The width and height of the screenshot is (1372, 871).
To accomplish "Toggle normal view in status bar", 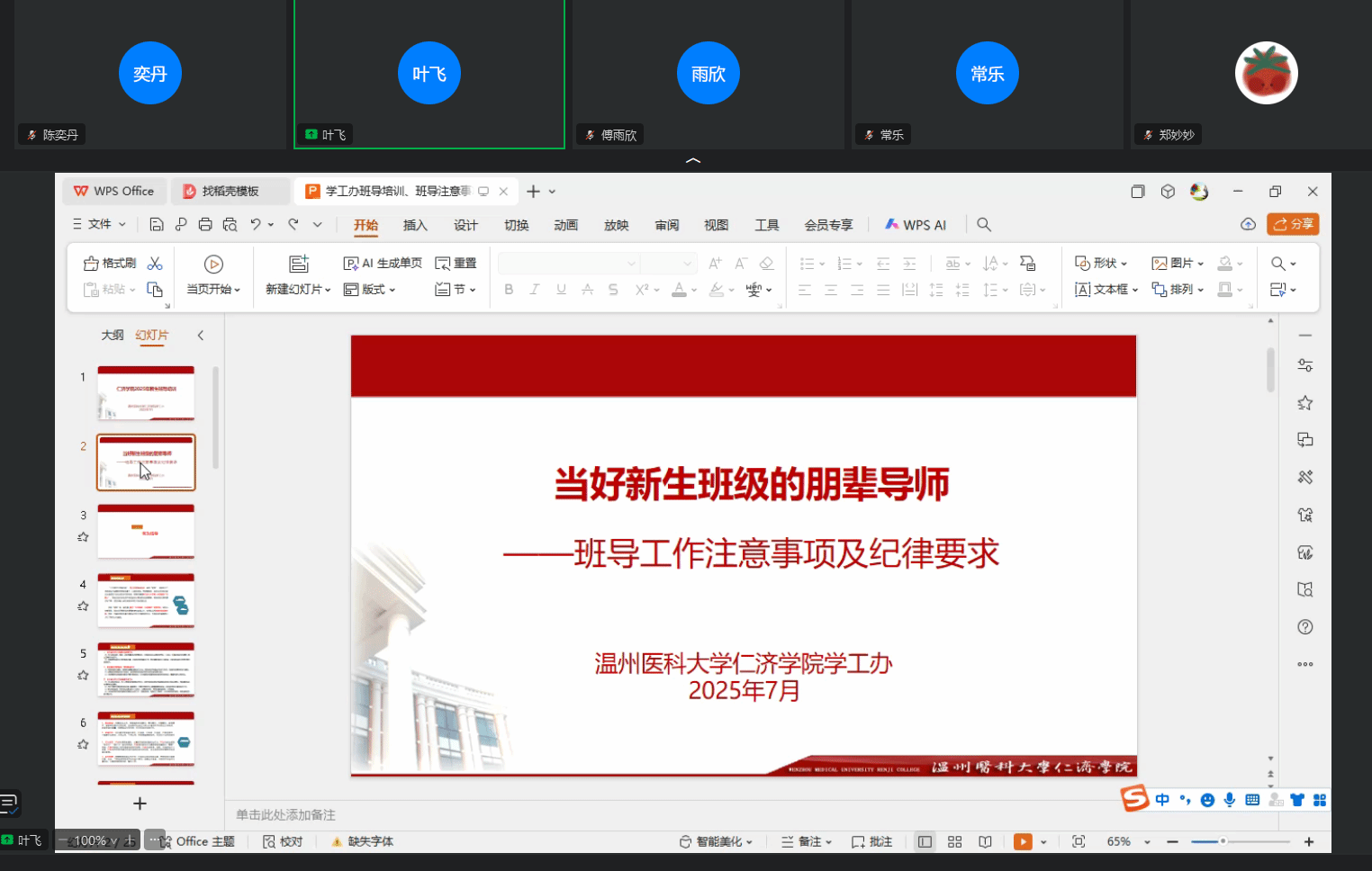I will (x=925, y=841).
